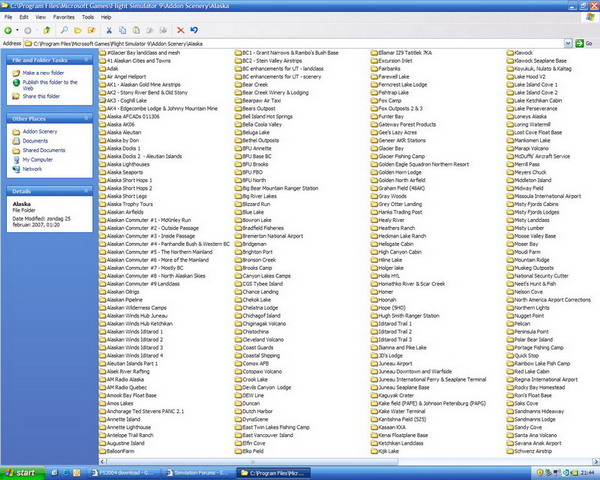Collapse the File and Folder Tasks panel
The image size is (600, 480).
86,61
